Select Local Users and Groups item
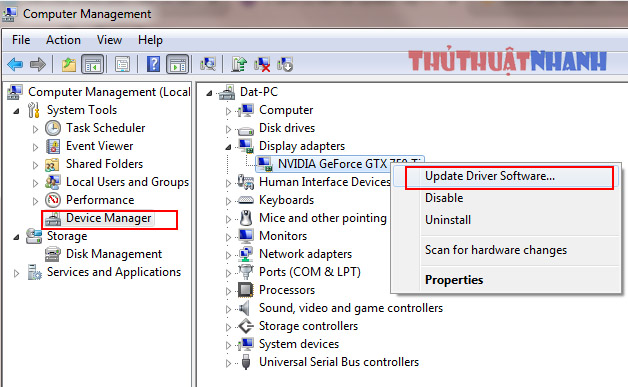Screen dimensions: 628x387 coord(127,182)
